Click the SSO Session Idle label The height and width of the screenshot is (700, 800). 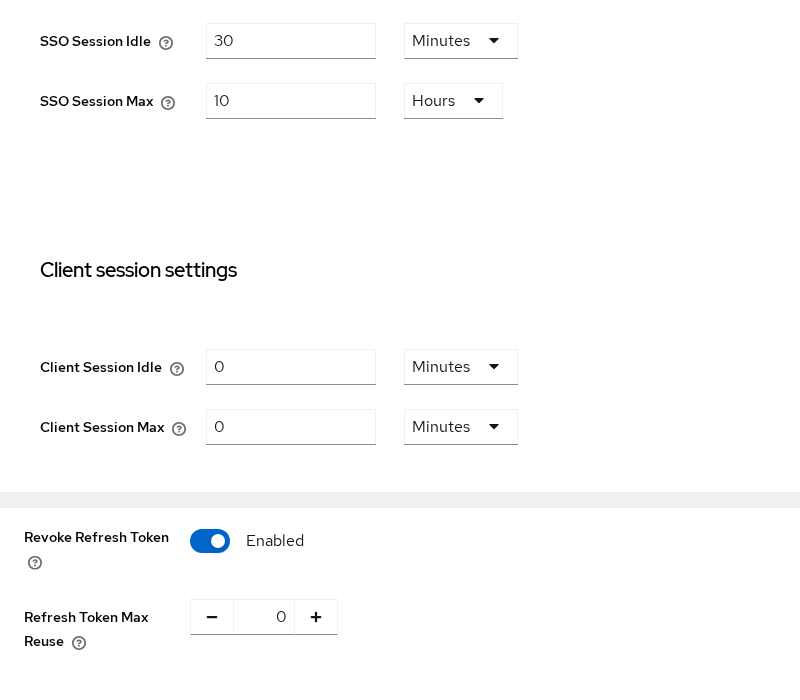tap(95, 41)
